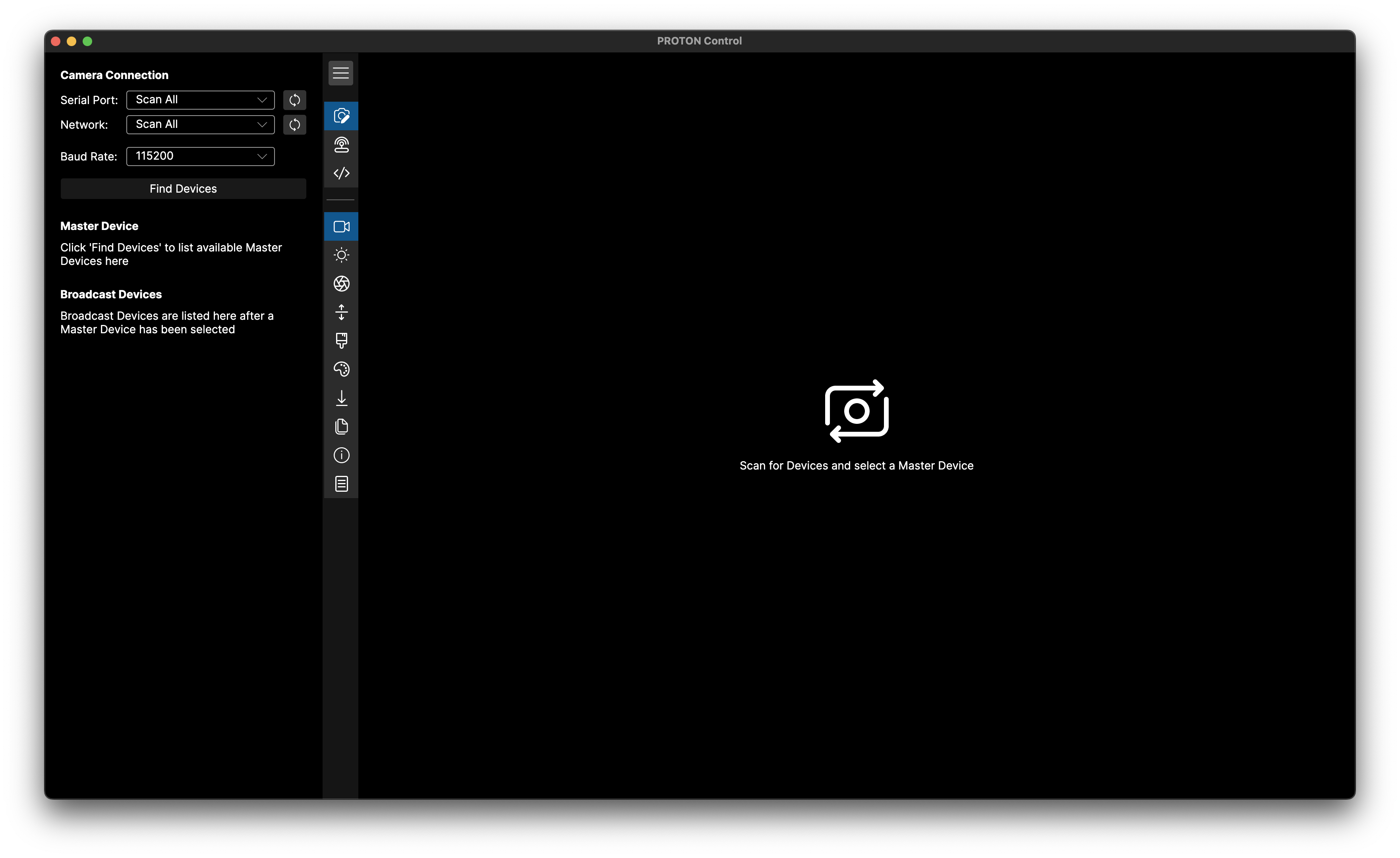1400x858 pixels.
Task: Select the color palette icon
Action: coord(341,369)
